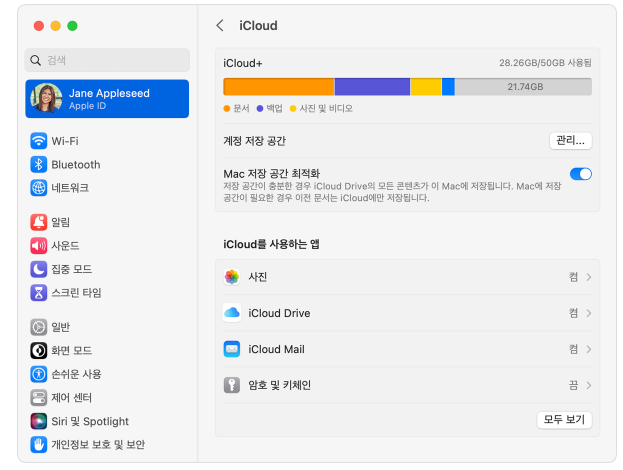Click the purple 백업 storage segment
This screenshot has height=470, width=623.
[372, 87]
